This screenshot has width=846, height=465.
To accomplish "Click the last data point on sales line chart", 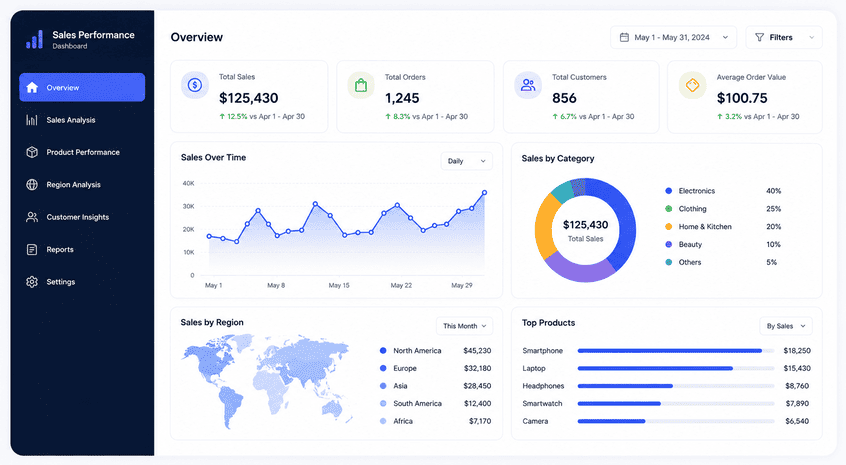I will 485,193.
